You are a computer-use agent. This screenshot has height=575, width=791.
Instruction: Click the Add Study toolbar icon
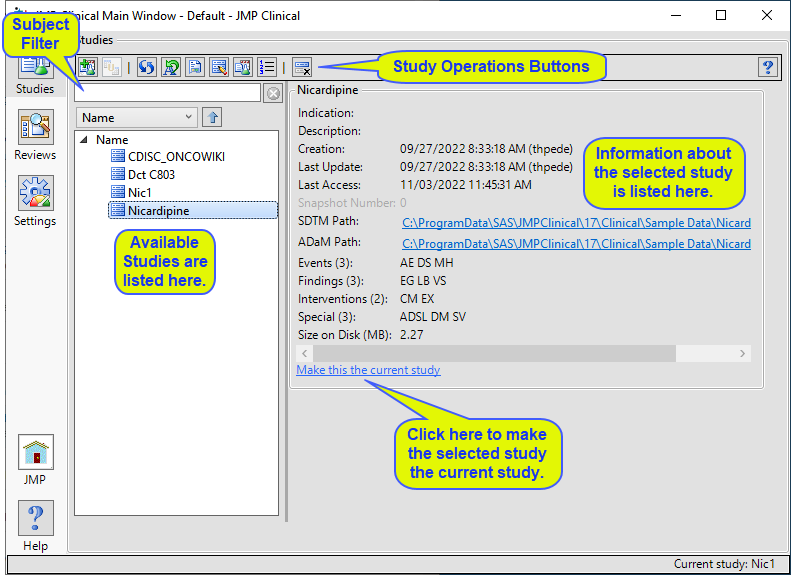coord(87,67)
